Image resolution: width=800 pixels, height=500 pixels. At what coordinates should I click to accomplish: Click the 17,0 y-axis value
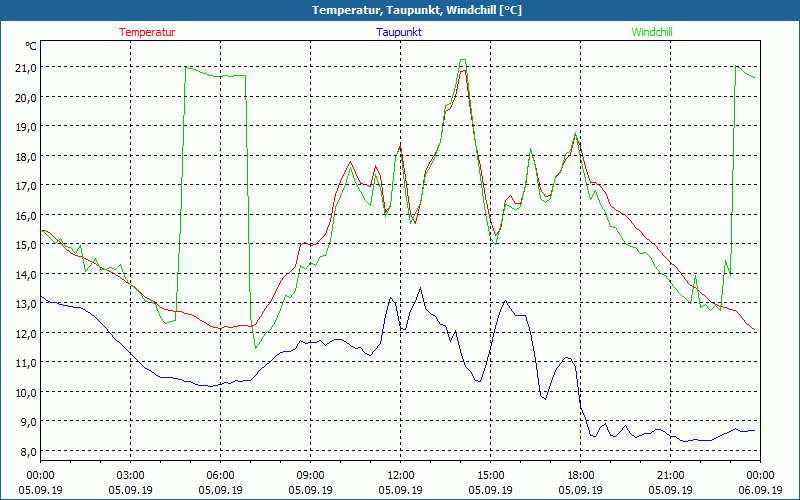26,186
